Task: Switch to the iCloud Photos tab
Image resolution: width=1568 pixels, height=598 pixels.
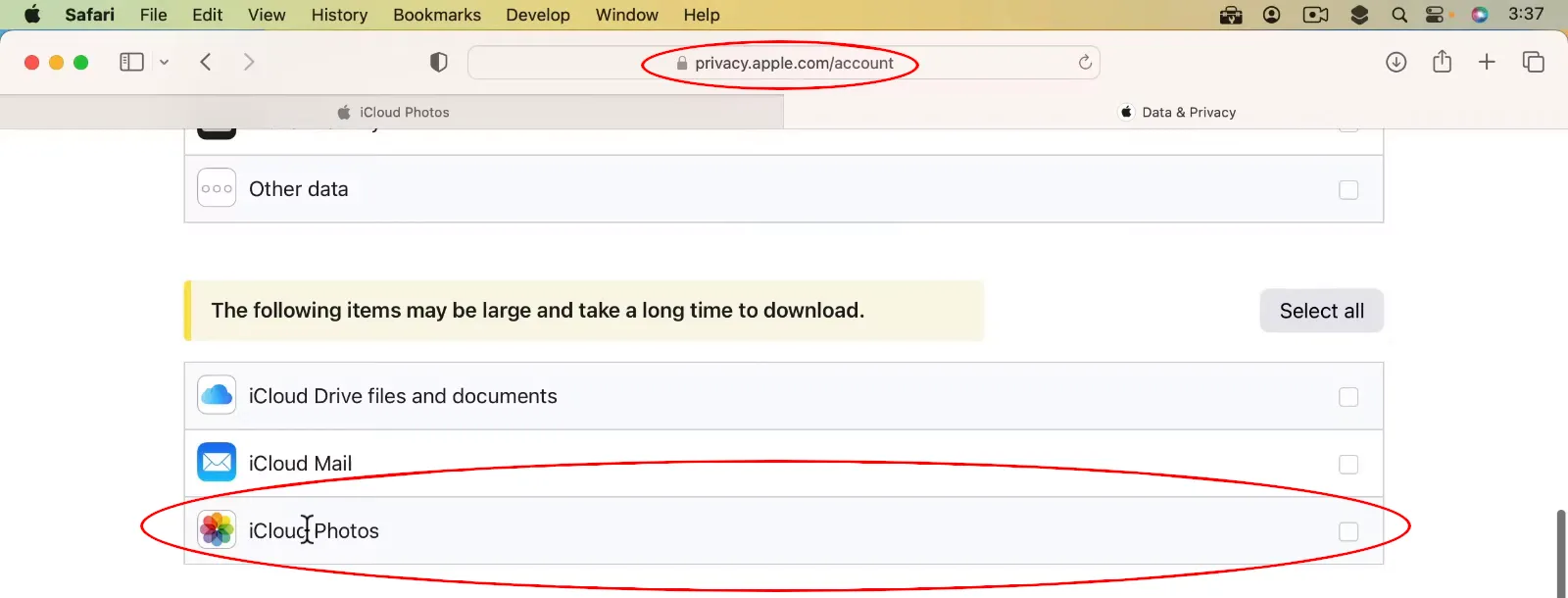Action: 392,113
